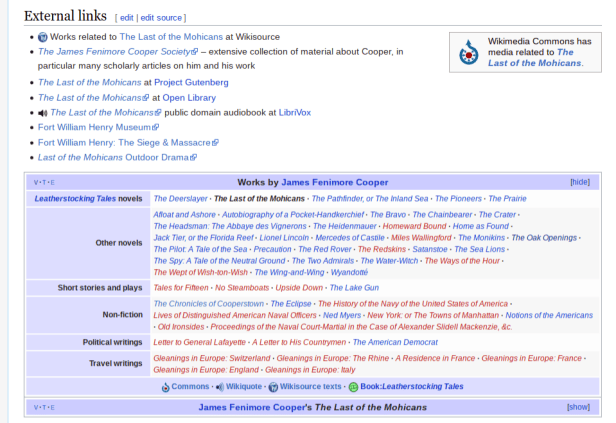Click the V (view) link of the Works navbox
This screenshot has width=616, height=423.
[36, 183]
